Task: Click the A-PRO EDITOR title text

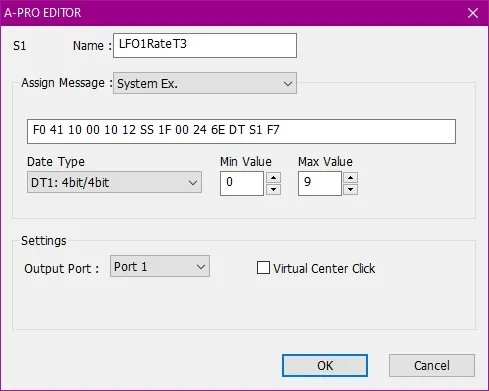Action: pyautogui.click(x=43, y=13)
